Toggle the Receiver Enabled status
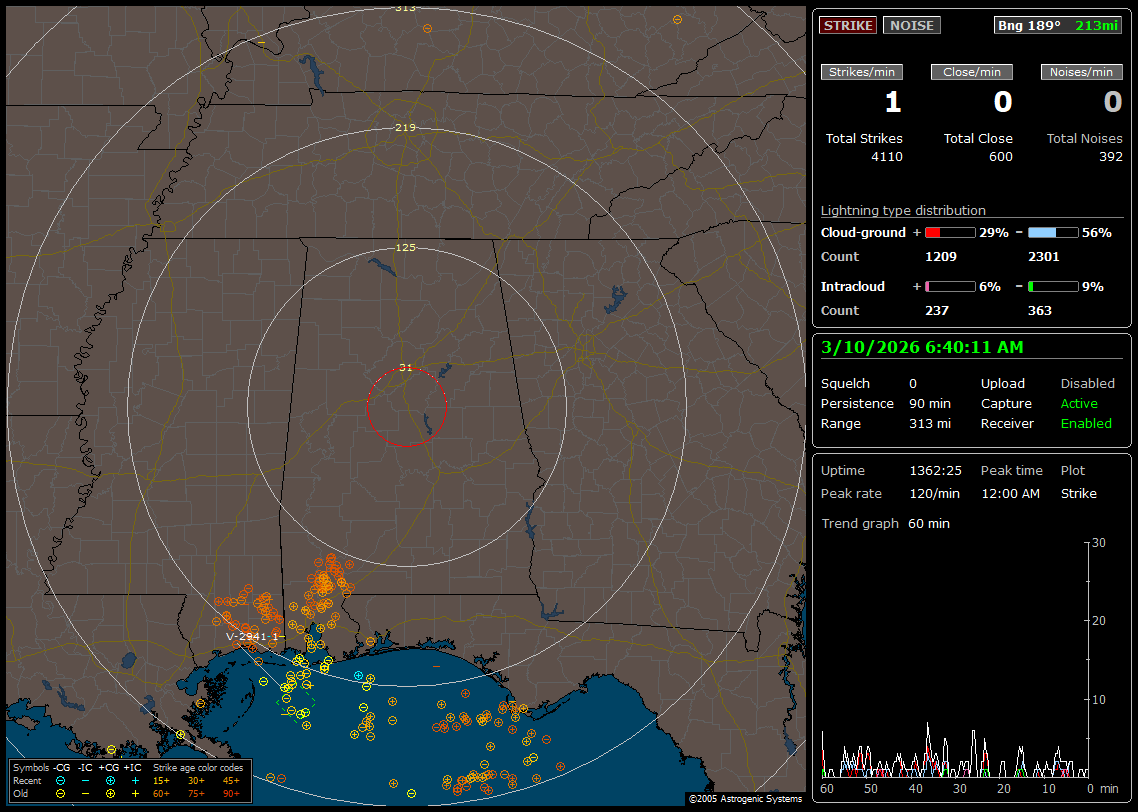The height and width of the screenshot is (812, 1138). pos(1086,423)
